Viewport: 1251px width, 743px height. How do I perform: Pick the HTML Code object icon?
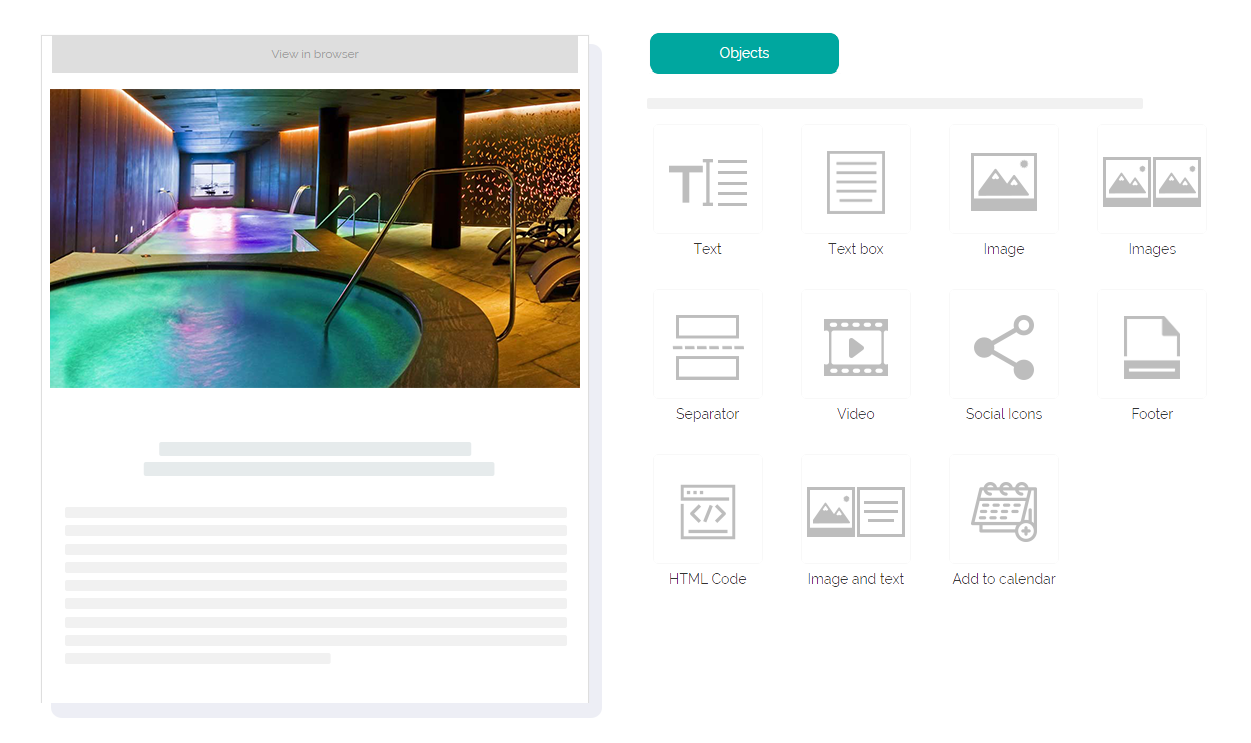[708, 511]
